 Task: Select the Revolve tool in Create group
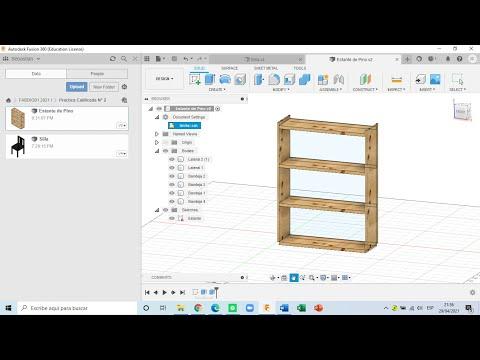[x=225, y=79]
